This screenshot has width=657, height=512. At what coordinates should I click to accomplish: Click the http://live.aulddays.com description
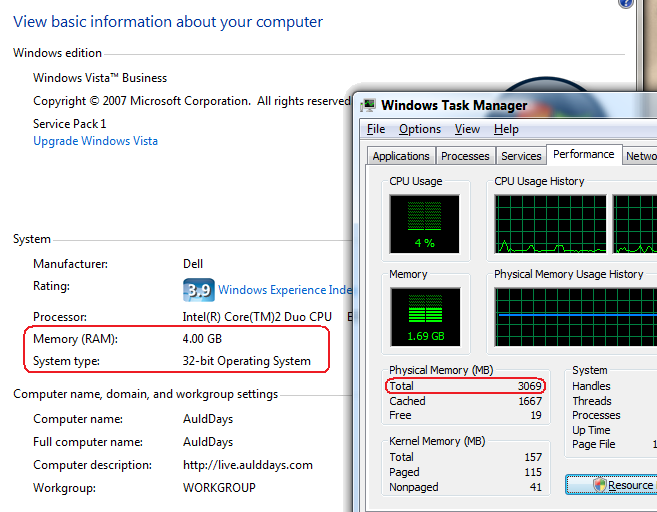point(248,465)
